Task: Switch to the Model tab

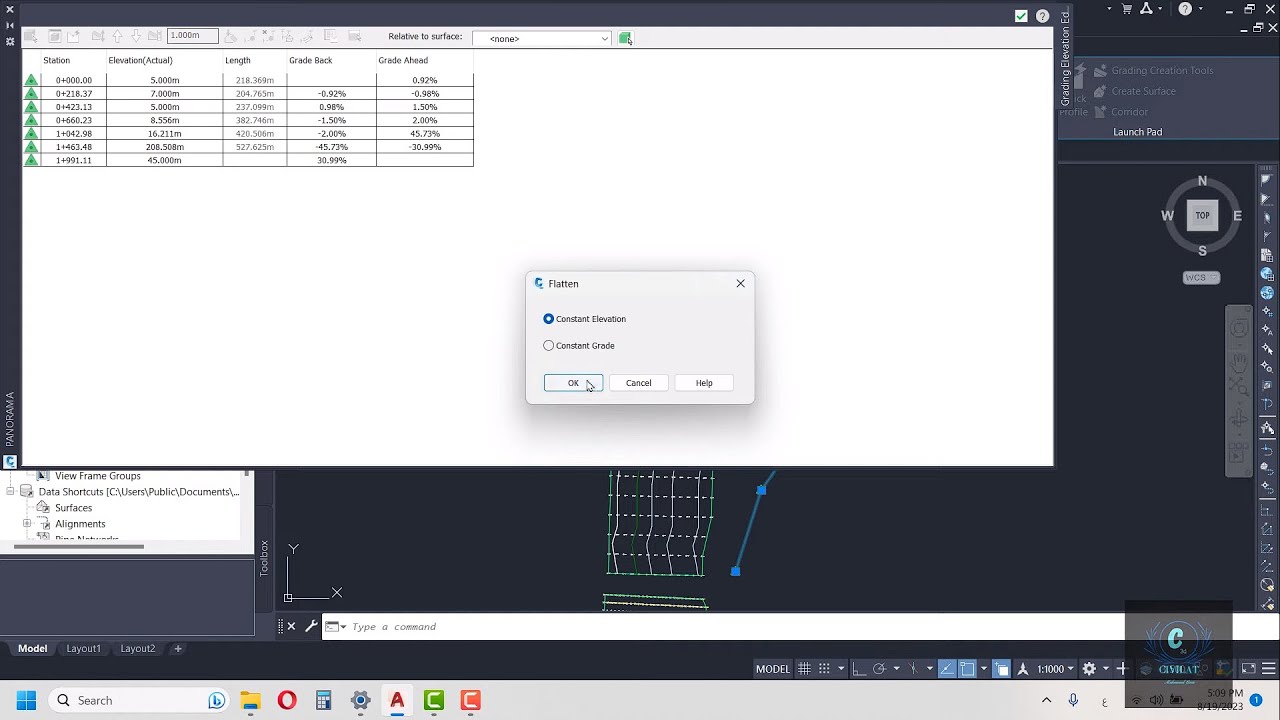Action: (x=32, y=649)
